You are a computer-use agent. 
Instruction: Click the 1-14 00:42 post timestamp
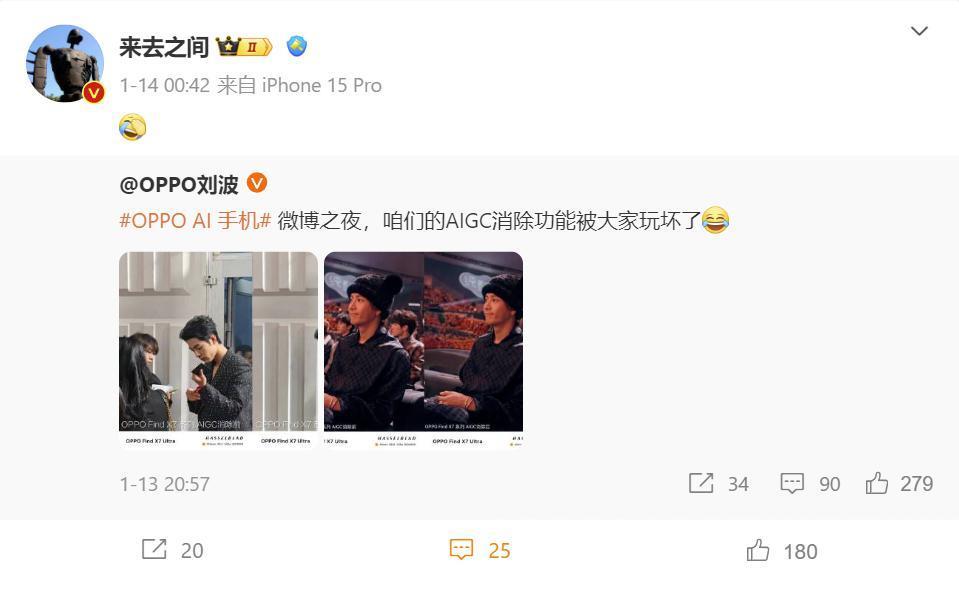point(165,85)
